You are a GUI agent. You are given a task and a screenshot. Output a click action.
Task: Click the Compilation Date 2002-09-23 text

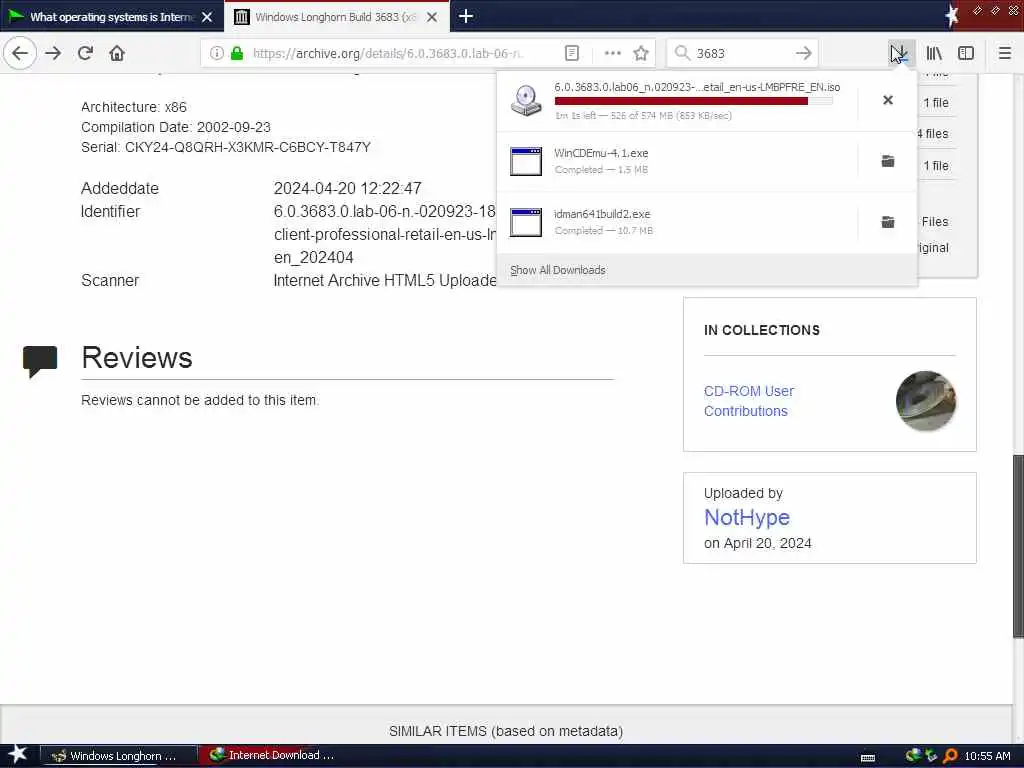176,127
